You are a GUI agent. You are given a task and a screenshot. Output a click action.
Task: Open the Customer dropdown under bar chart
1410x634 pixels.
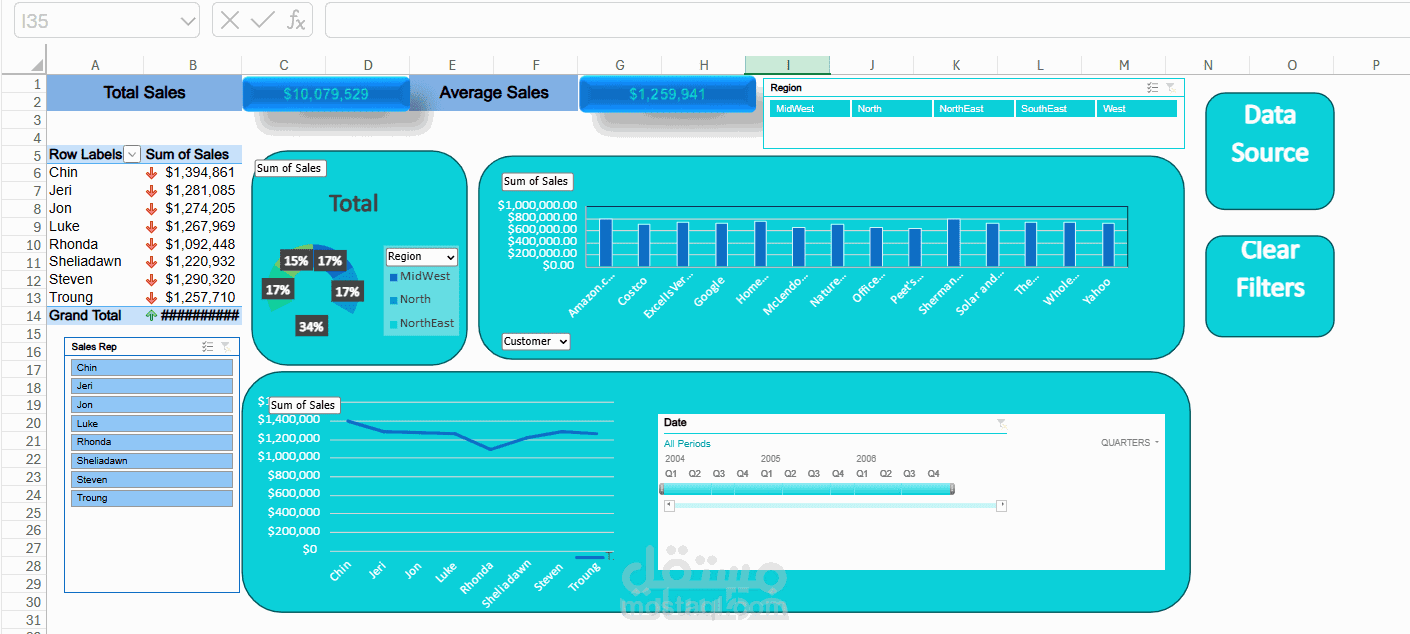coord(536,342)
